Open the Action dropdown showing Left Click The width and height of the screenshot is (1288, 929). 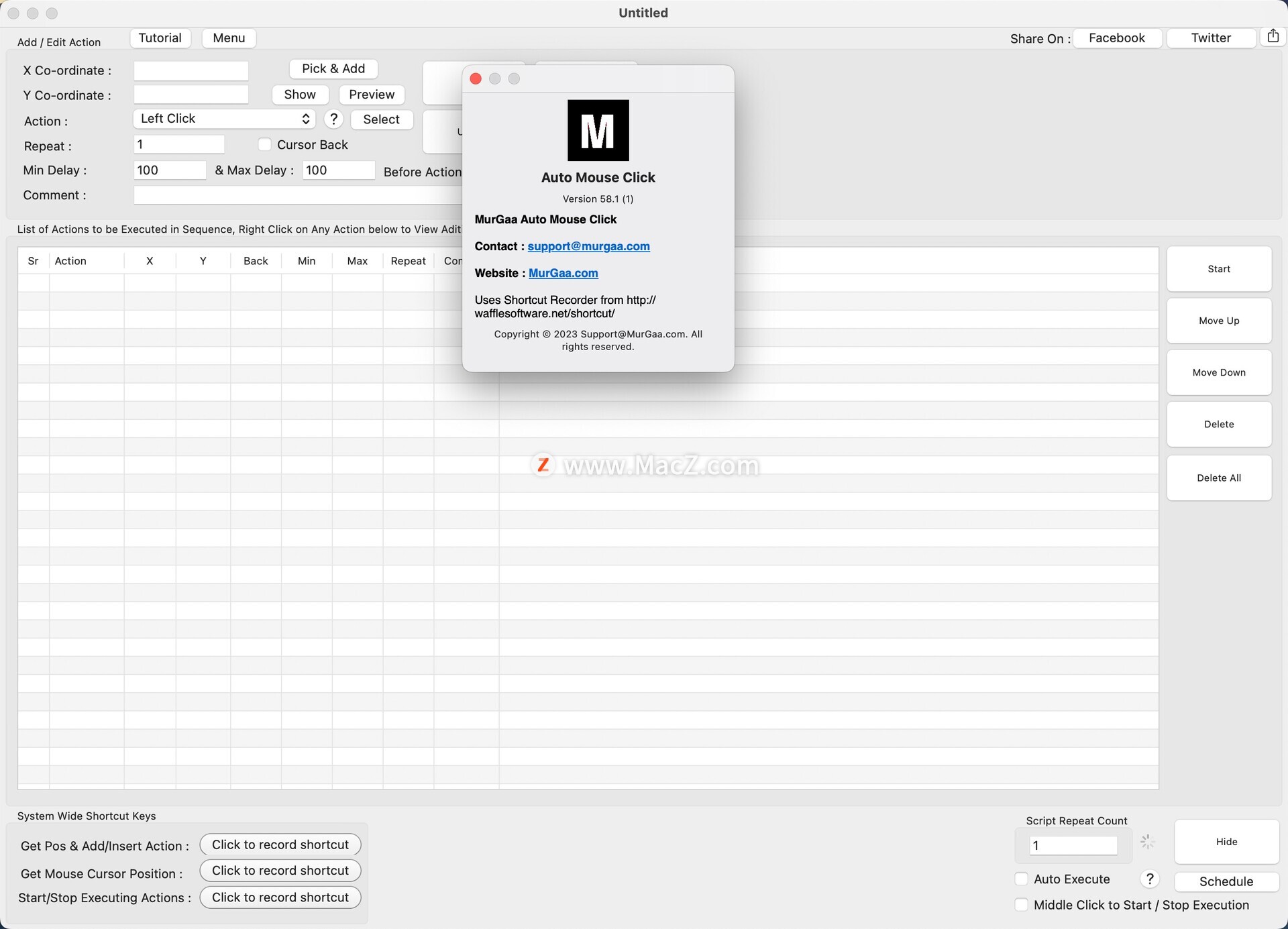coord(224,119)
